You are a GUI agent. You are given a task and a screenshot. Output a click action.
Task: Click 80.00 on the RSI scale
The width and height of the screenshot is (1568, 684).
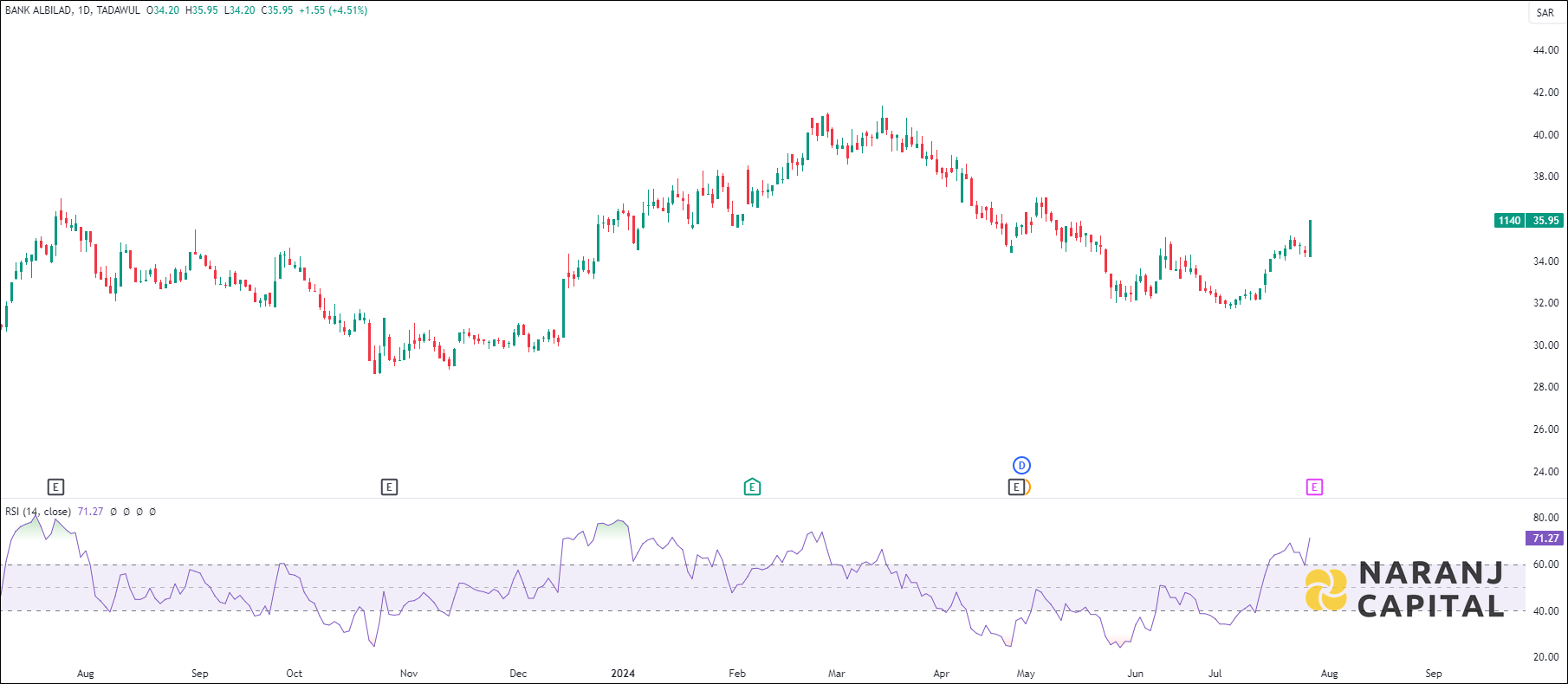(x=1545, y=518)
